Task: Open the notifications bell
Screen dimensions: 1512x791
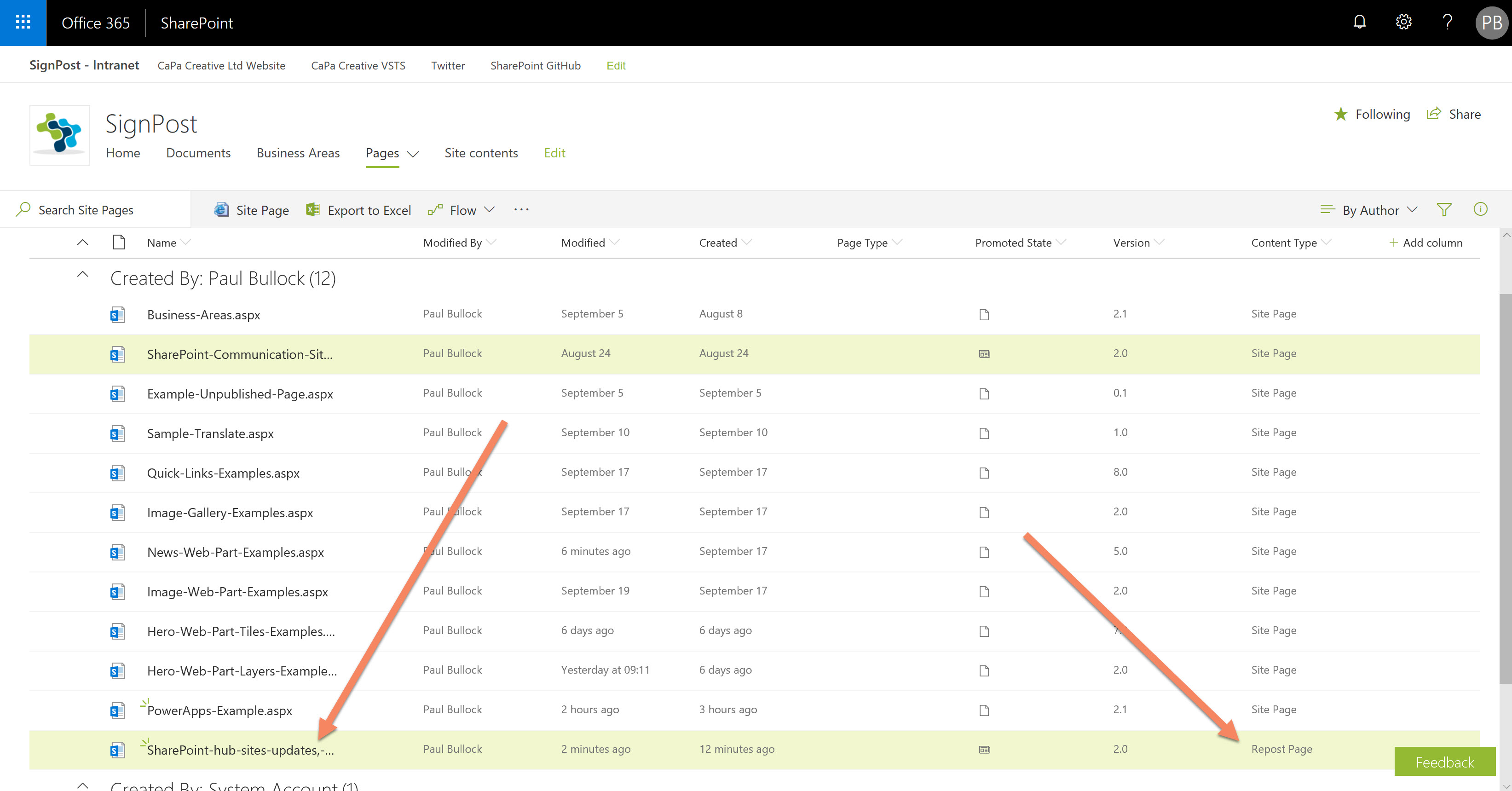Action: click(x=1359, y=22)
